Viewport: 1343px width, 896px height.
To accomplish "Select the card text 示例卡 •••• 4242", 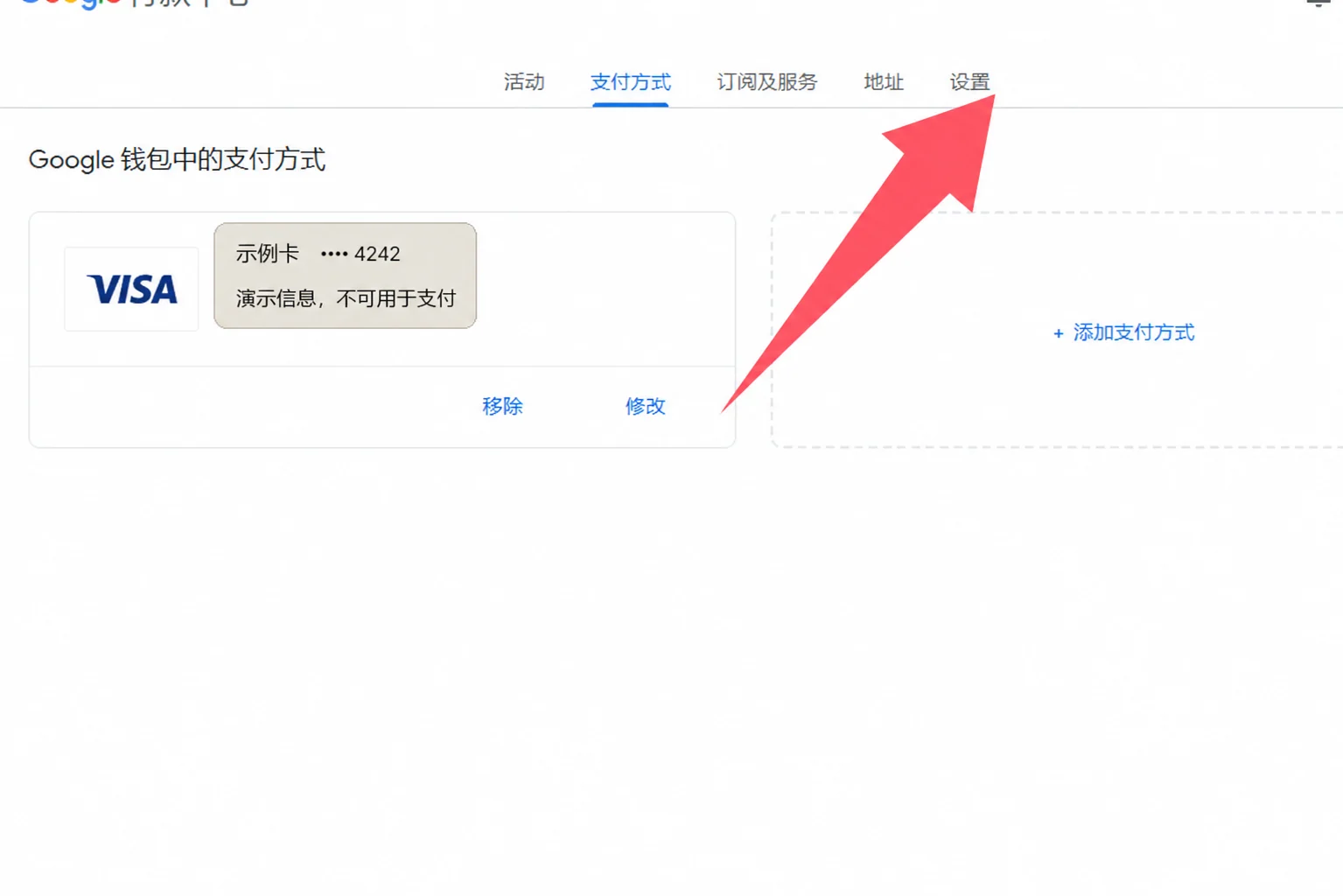I will tap(318, 254).
